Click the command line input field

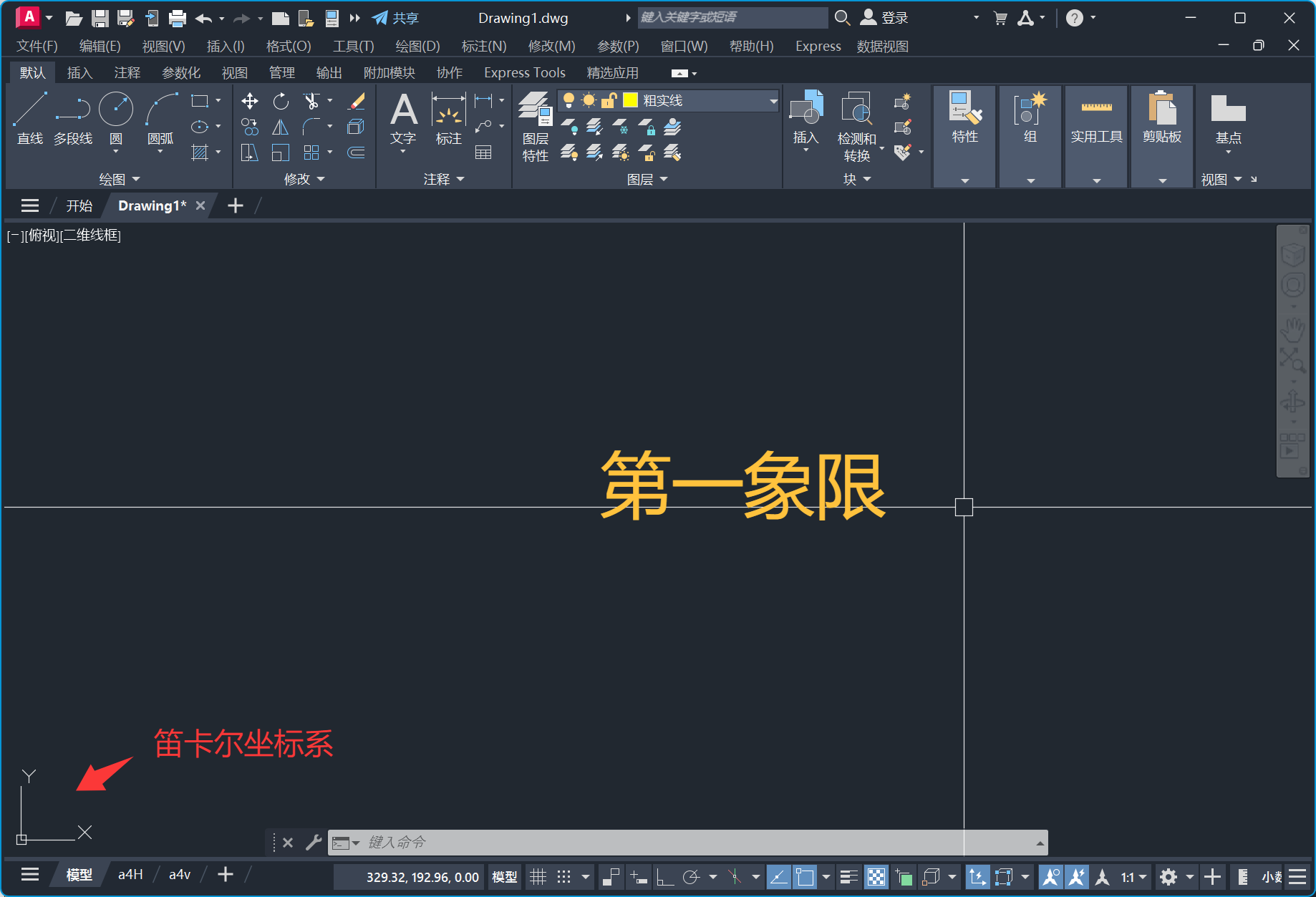[x=687, y=843]
